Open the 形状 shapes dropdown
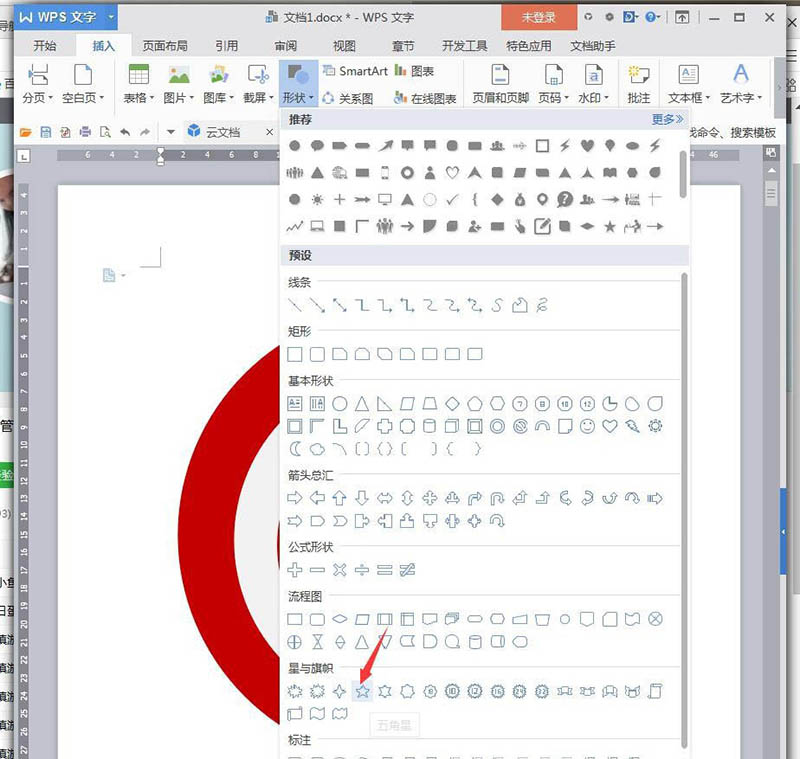This screenshot has height=759, width=800. 297,98
